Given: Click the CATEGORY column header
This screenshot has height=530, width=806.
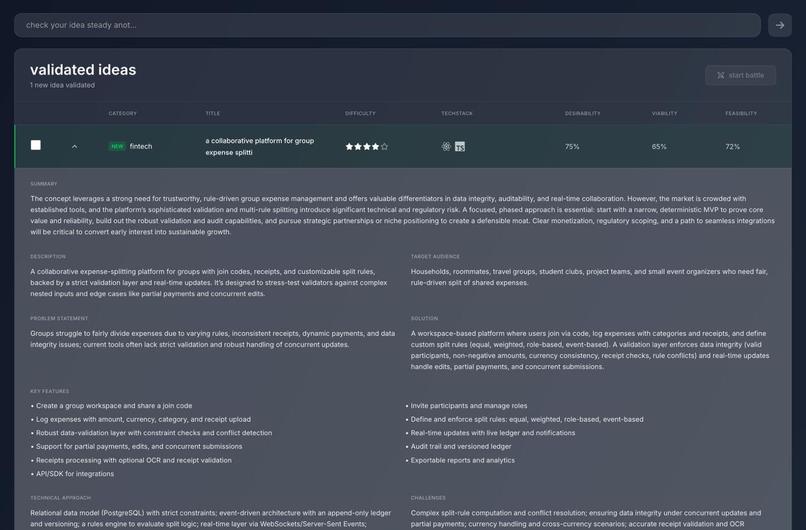Looking at the screenshot, I should pyautogui.click(x=122, y=114).
